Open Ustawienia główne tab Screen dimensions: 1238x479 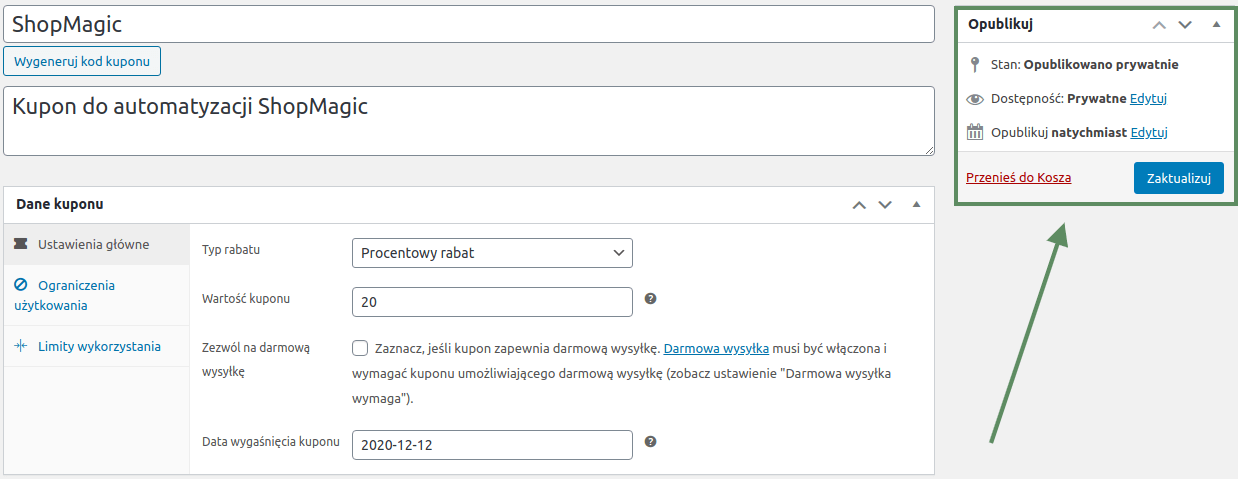pos(96,244)
